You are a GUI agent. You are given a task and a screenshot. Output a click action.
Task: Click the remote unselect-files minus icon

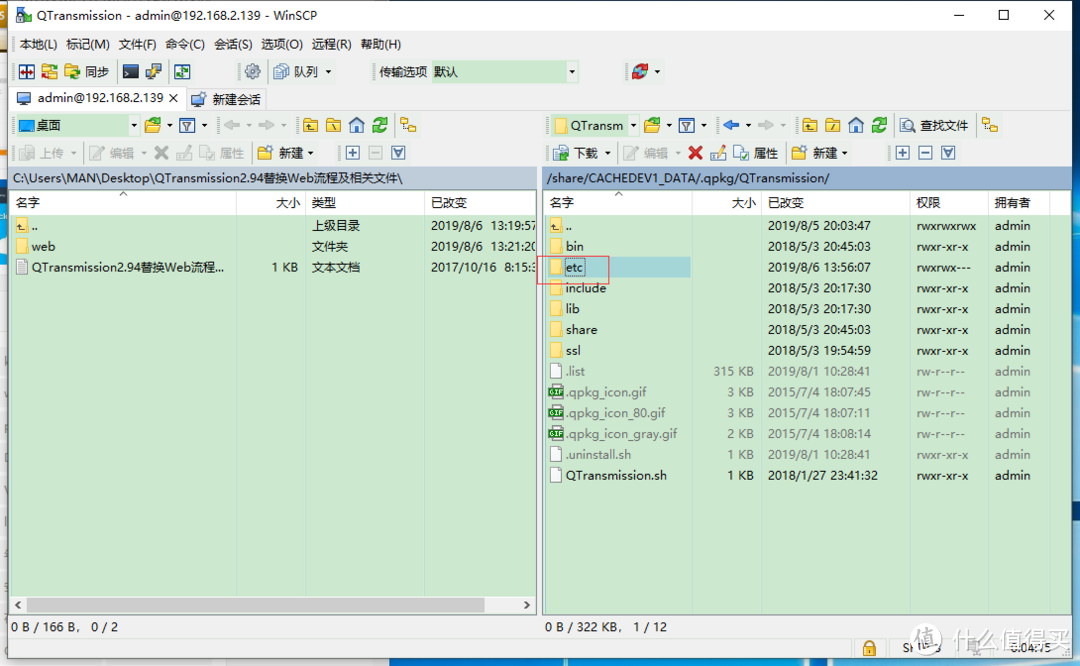(x=925, y=153)
